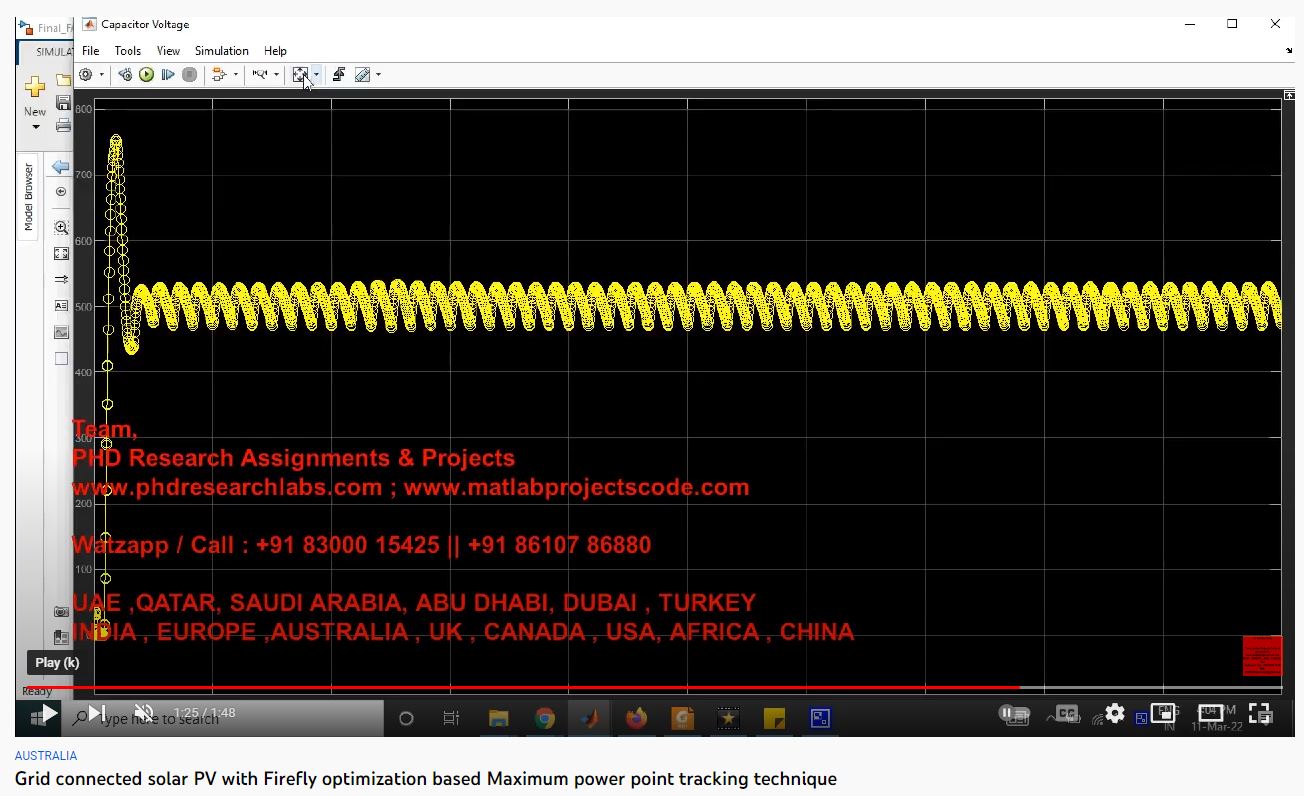Toggle closed captions CC button
The image size is (1304, 796).
click(1067, 714)
